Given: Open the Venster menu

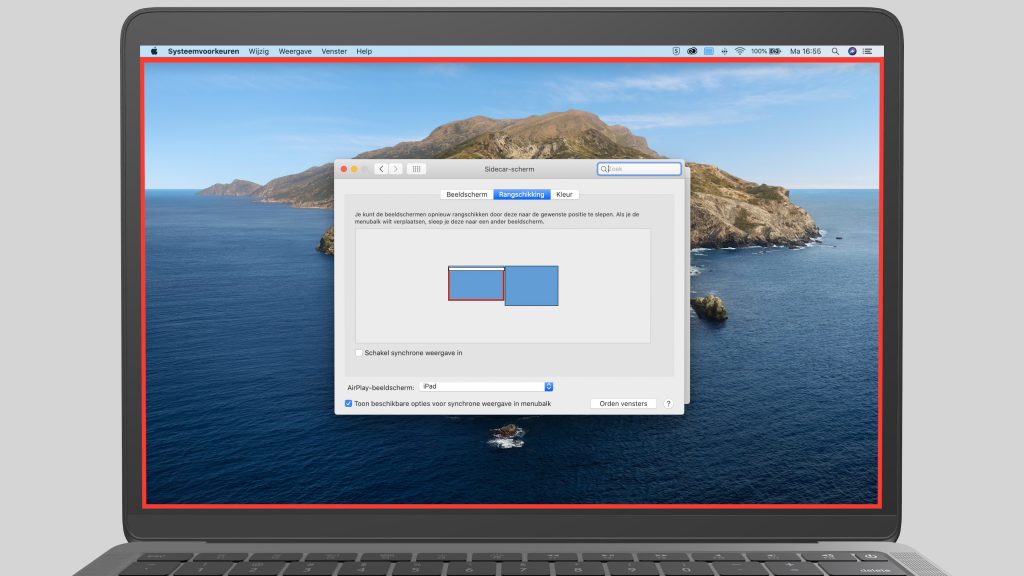Looking at the screenshot, I should pos(334,51).
